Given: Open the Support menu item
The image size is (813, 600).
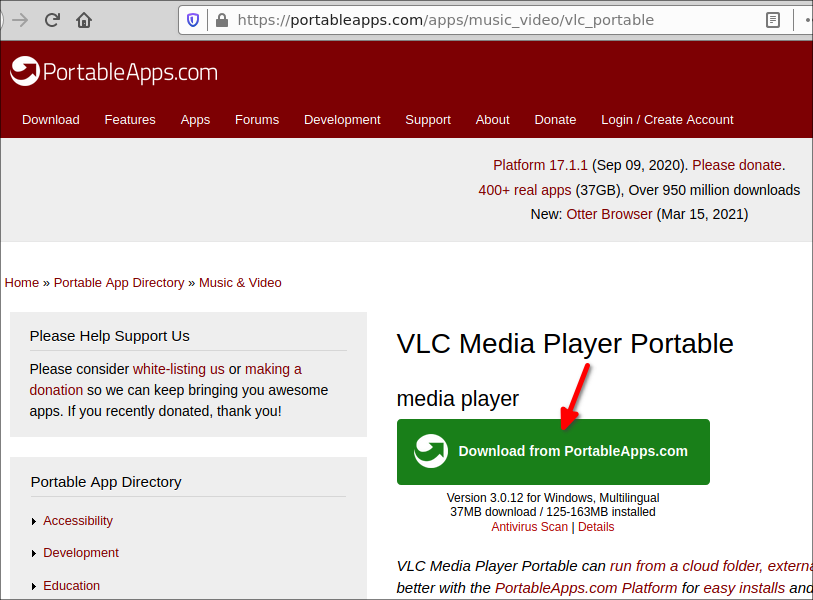Looking at the screenshot, I should click(x=428, y=120).
